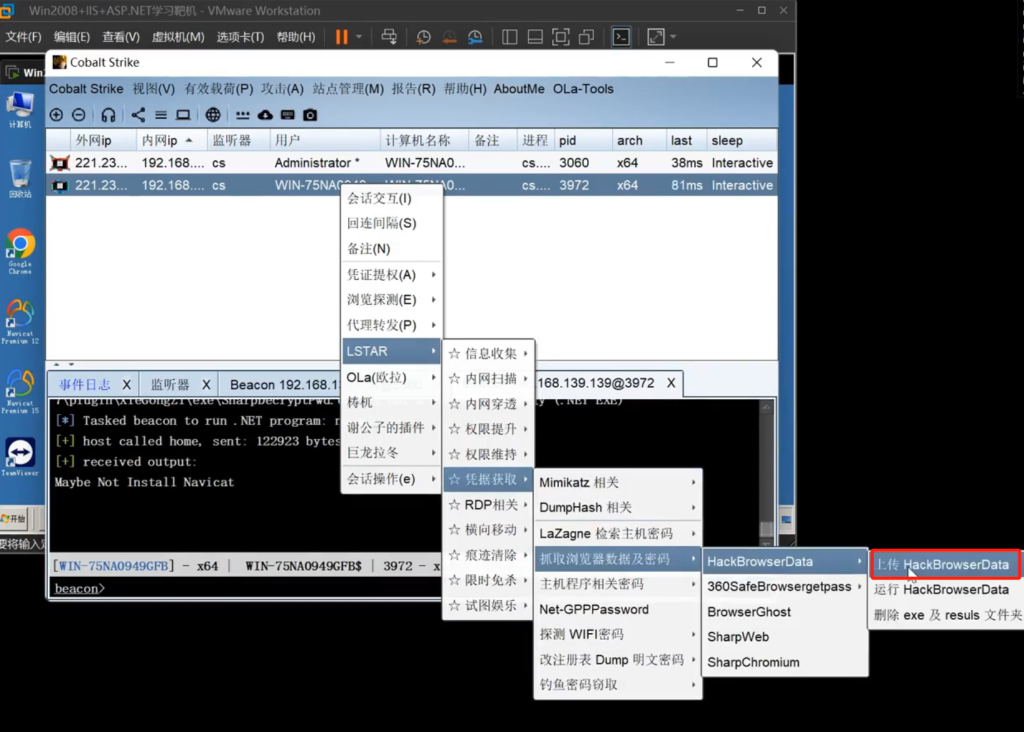This screenshot has height=732, width=1024.
Task: Expand the VMware pause dropdown arrow
Action: tap(359, 37)
